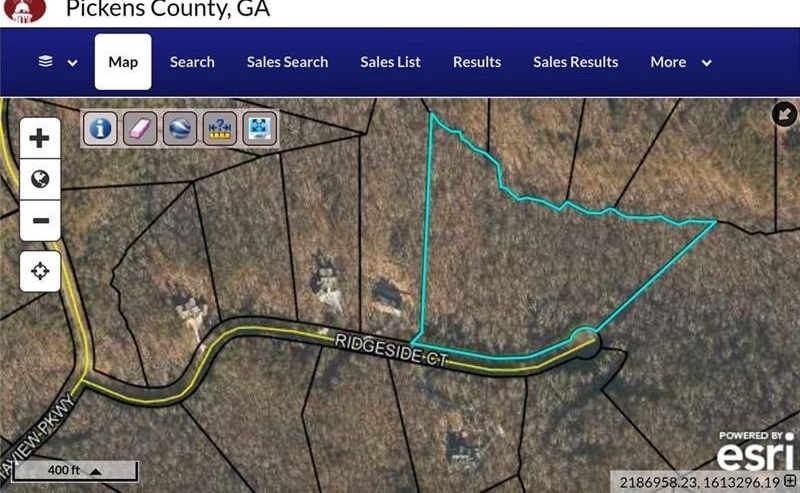This screenshot has width=800, height=493.
Task: Click the zoom out minus button
Action: coord(40,220)
